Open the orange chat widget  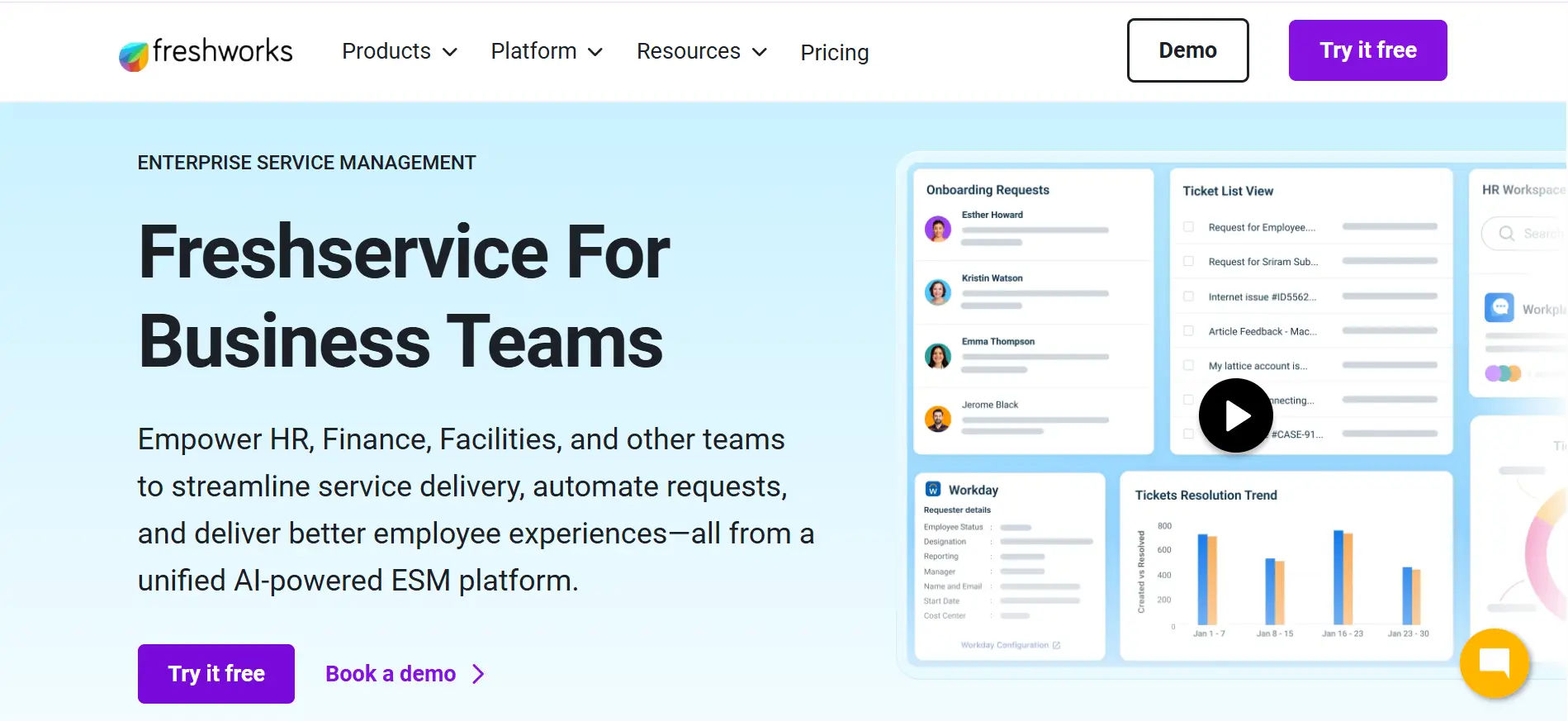[x=1494, y=663]
